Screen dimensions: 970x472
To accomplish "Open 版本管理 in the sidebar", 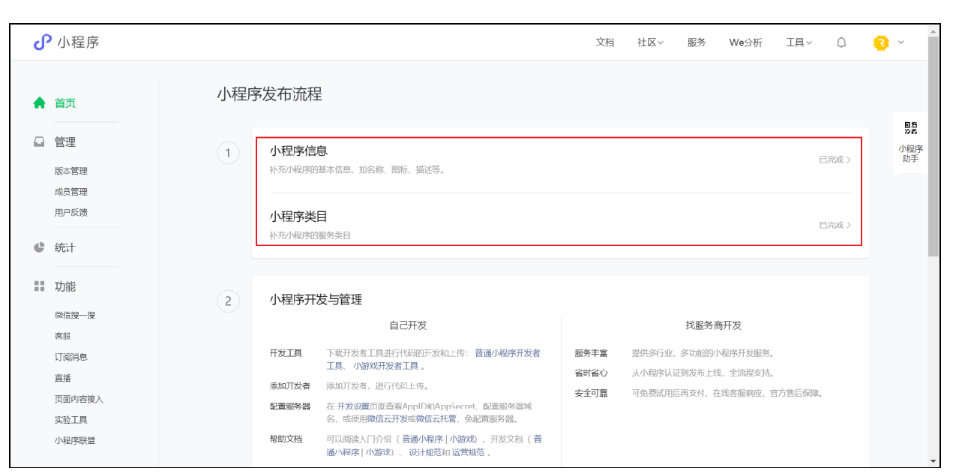I will click(x=71, y=171).
